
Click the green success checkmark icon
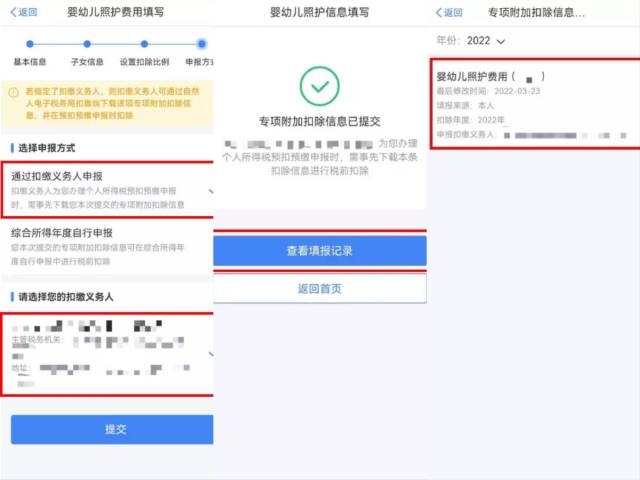(320, 86)
